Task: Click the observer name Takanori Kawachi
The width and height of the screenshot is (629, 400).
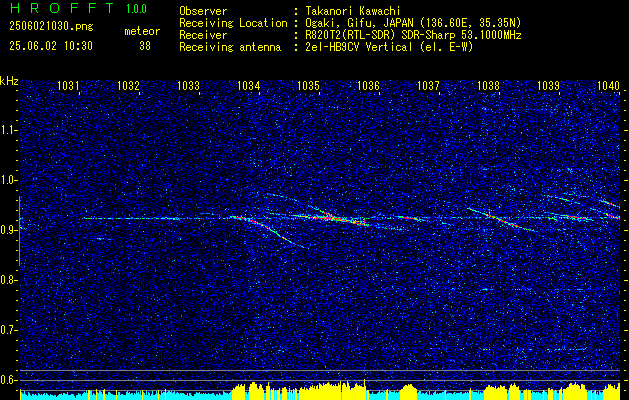Action: pyautogui.click(x=353, y=11)
